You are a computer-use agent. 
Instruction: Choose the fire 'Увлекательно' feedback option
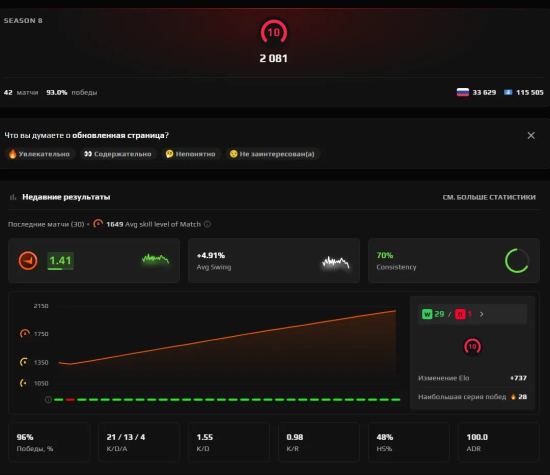point(40,154)
